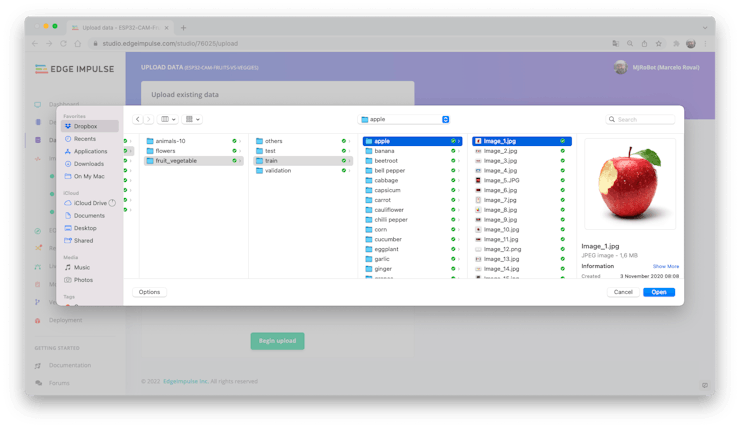
Task: Select the animals-10 folder
Action: 193,141
